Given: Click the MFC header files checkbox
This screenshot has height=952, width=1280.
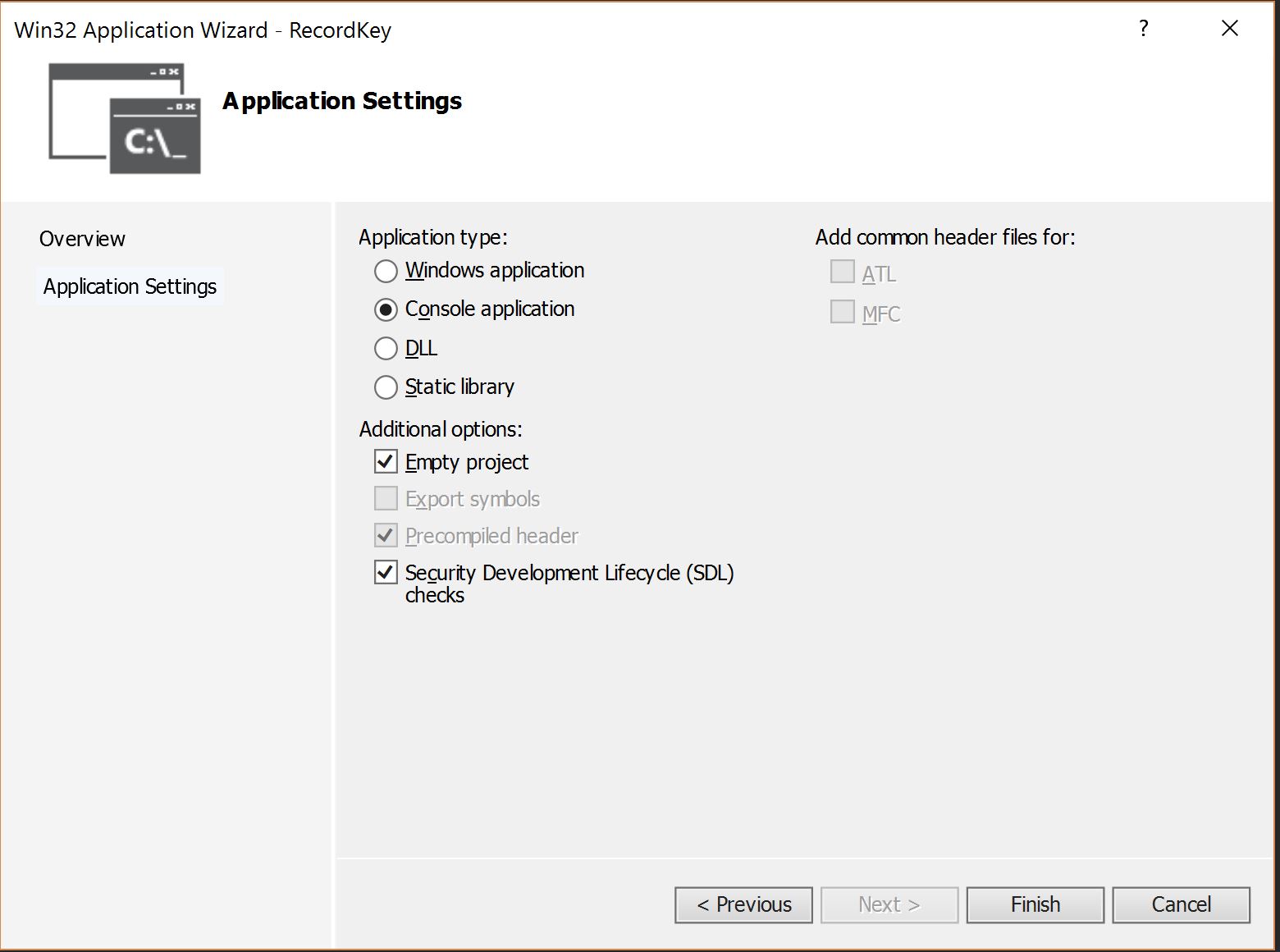Looking at the screenshot, I should click(x=842, y=312).
